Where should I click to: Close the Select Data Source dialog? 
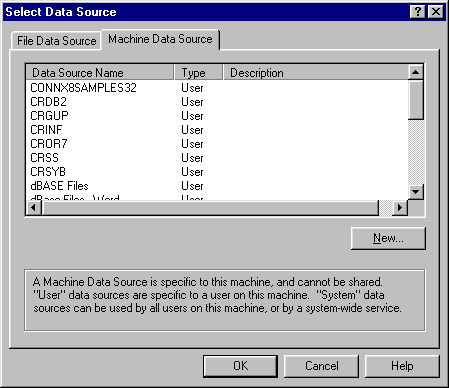point(435,12)
